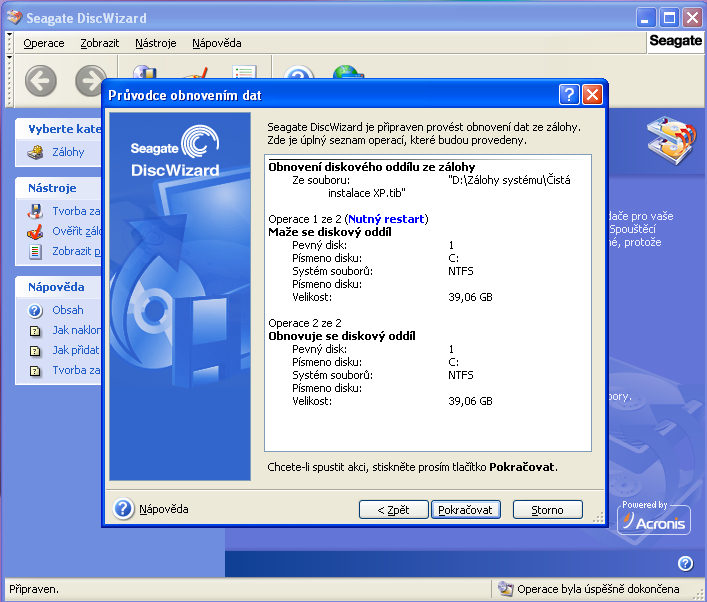Click the Zobrazit p... sidebar link
The width and height of the screenshot is (707, 602).
pyautogui.click(x=77, y=251)
